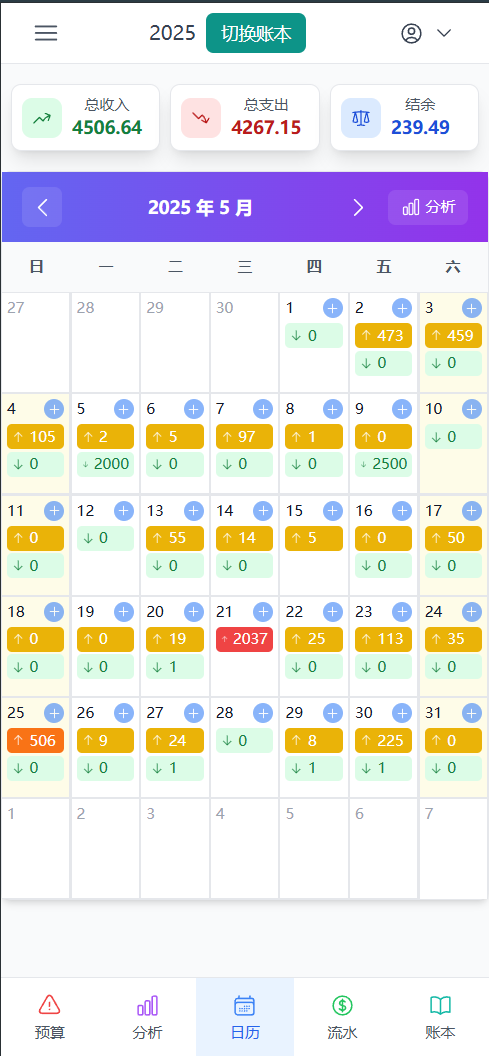This screenshot has height=1056, width=489.
Task: Add a record with plus on May 1
Action: [x=333, y=308]
